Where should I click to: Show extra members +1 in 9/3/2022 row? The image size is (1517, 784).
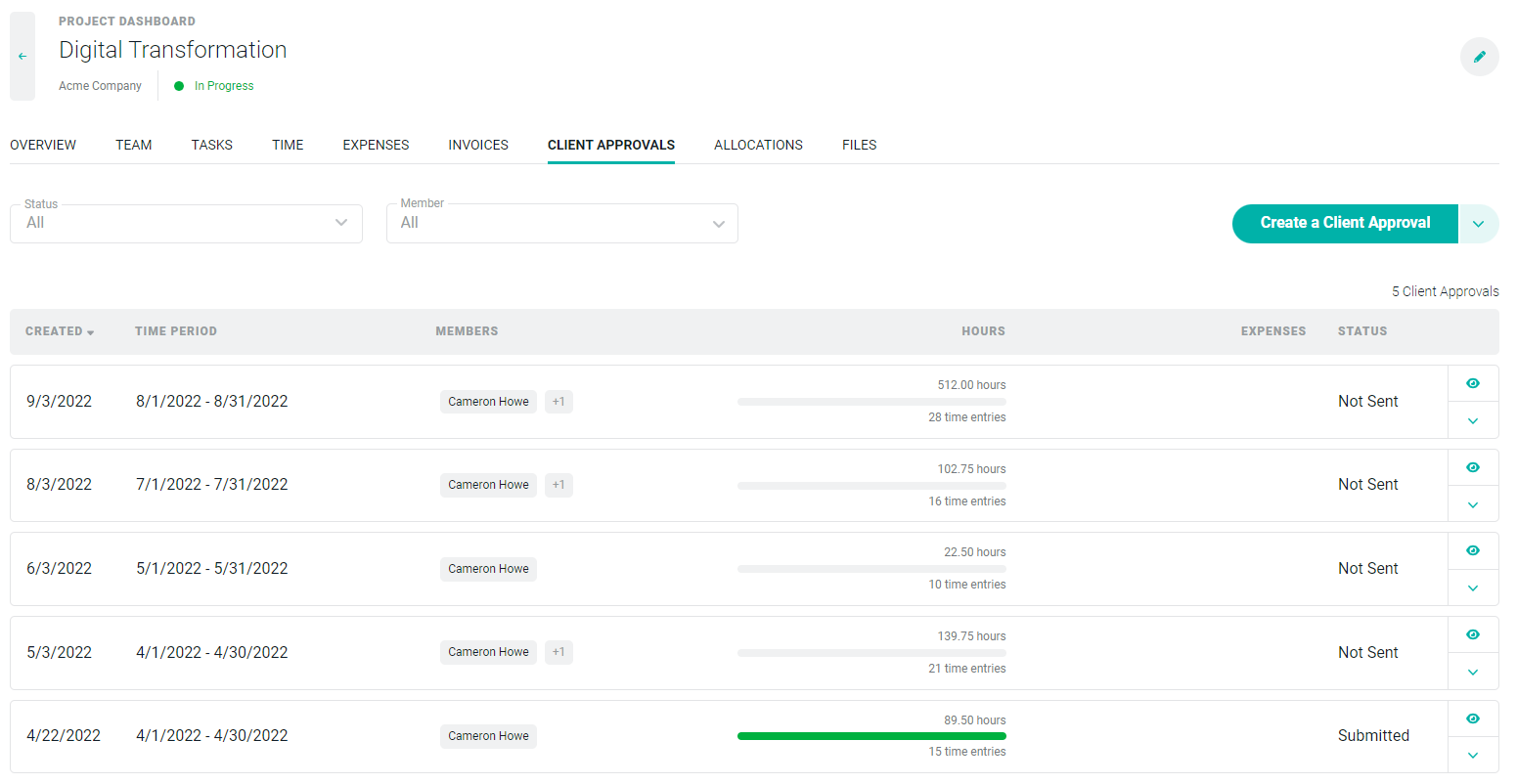(x=558, y=402)
